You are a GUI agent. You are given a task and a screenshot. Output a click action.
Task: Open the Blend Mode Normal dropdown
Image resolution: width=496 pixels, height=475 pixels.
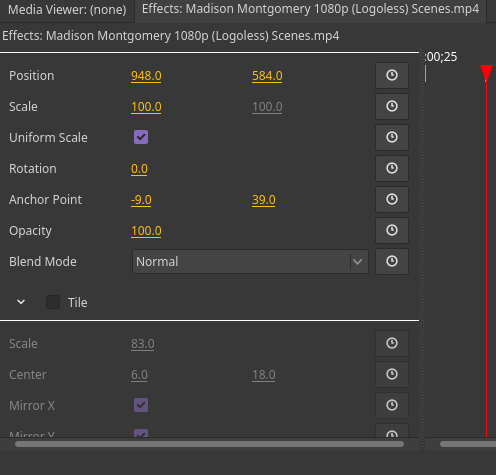(250, 262)
